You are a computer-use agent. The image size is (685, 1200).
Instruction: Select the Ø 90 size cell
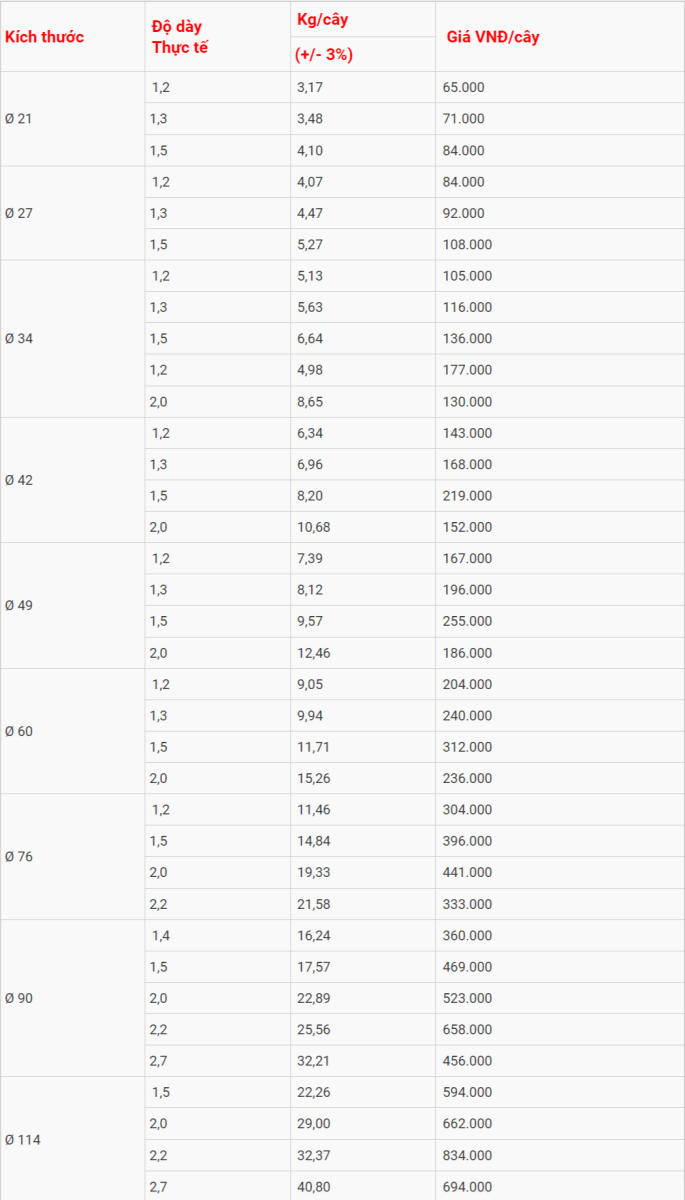pos(72,998)
